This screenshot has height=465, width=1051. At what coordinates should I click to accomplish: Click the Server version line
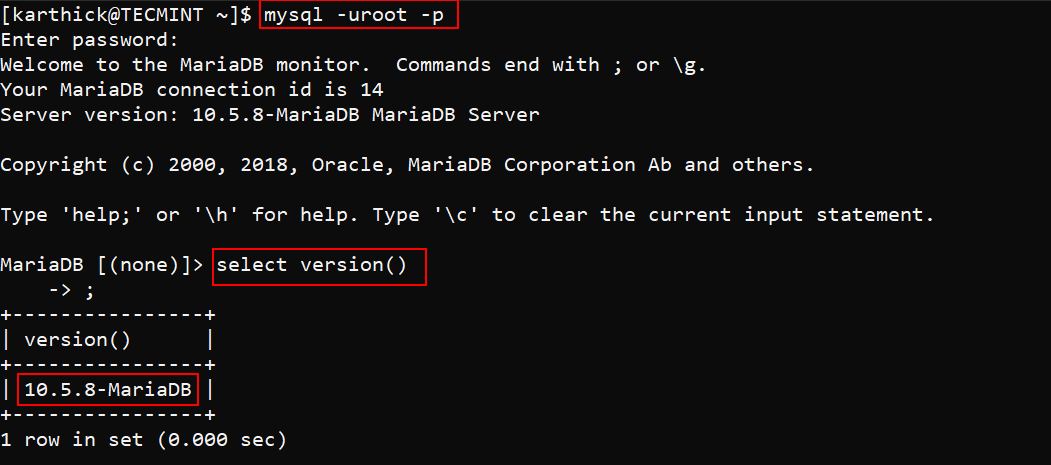[270, 114]
